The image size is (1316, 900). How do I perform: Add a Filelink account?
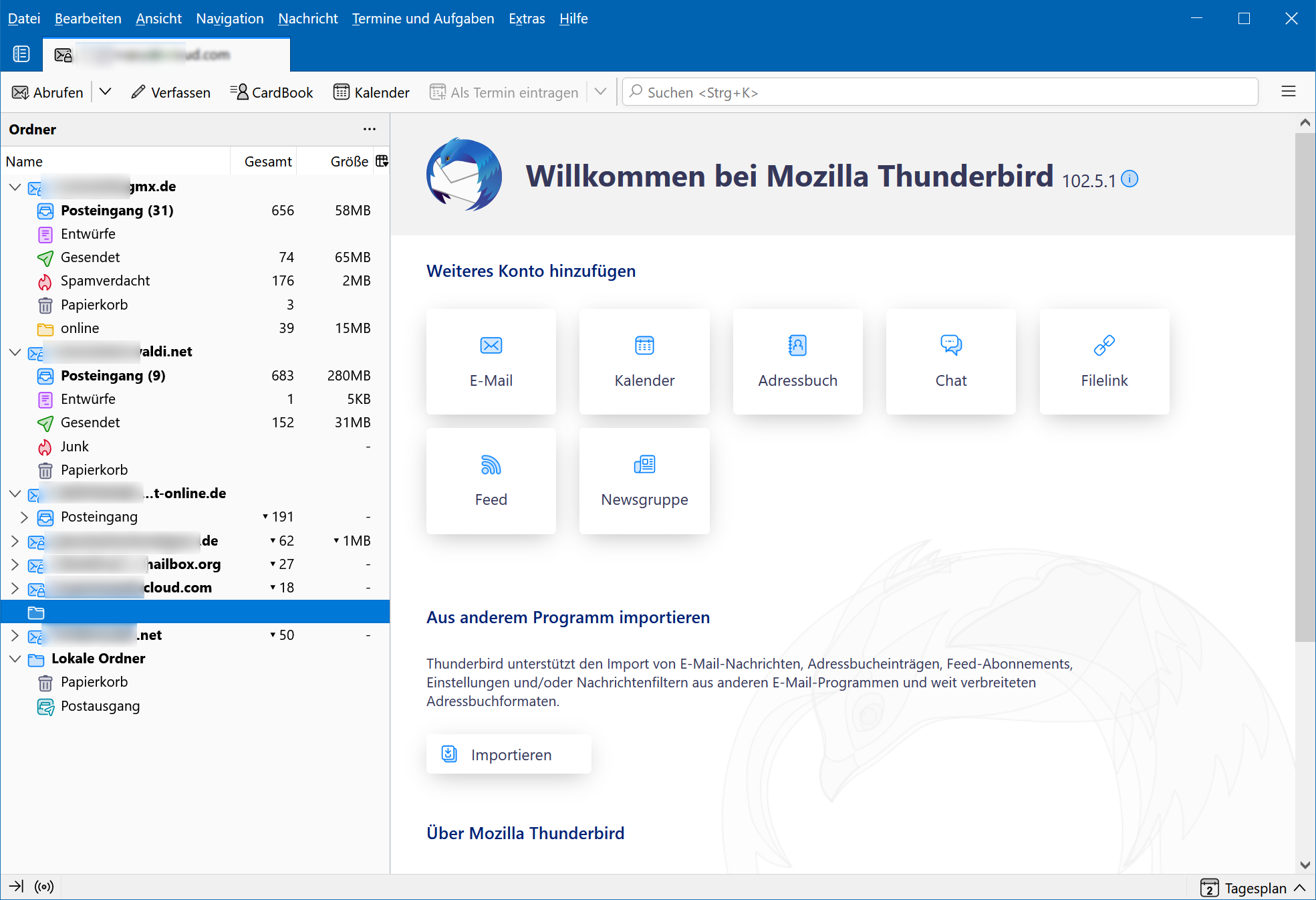point(1104,361)
